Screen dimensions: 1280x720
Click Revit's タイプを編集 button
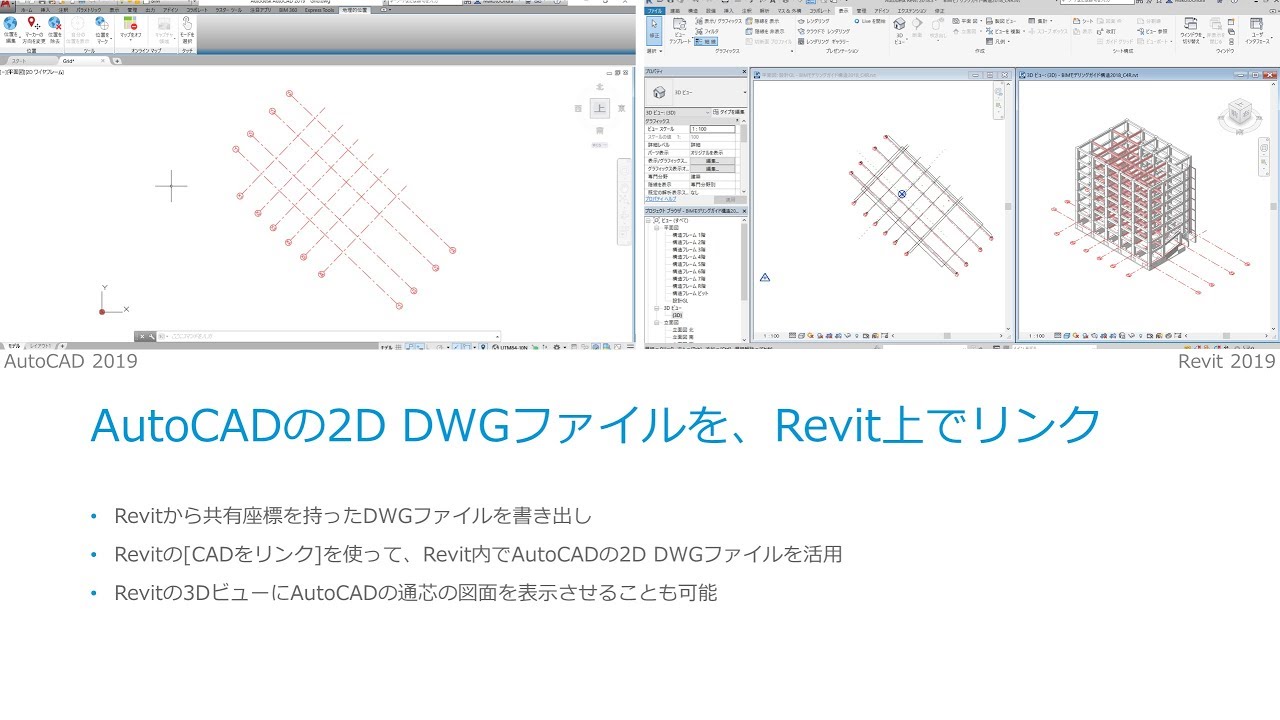[x=728, y=112]
